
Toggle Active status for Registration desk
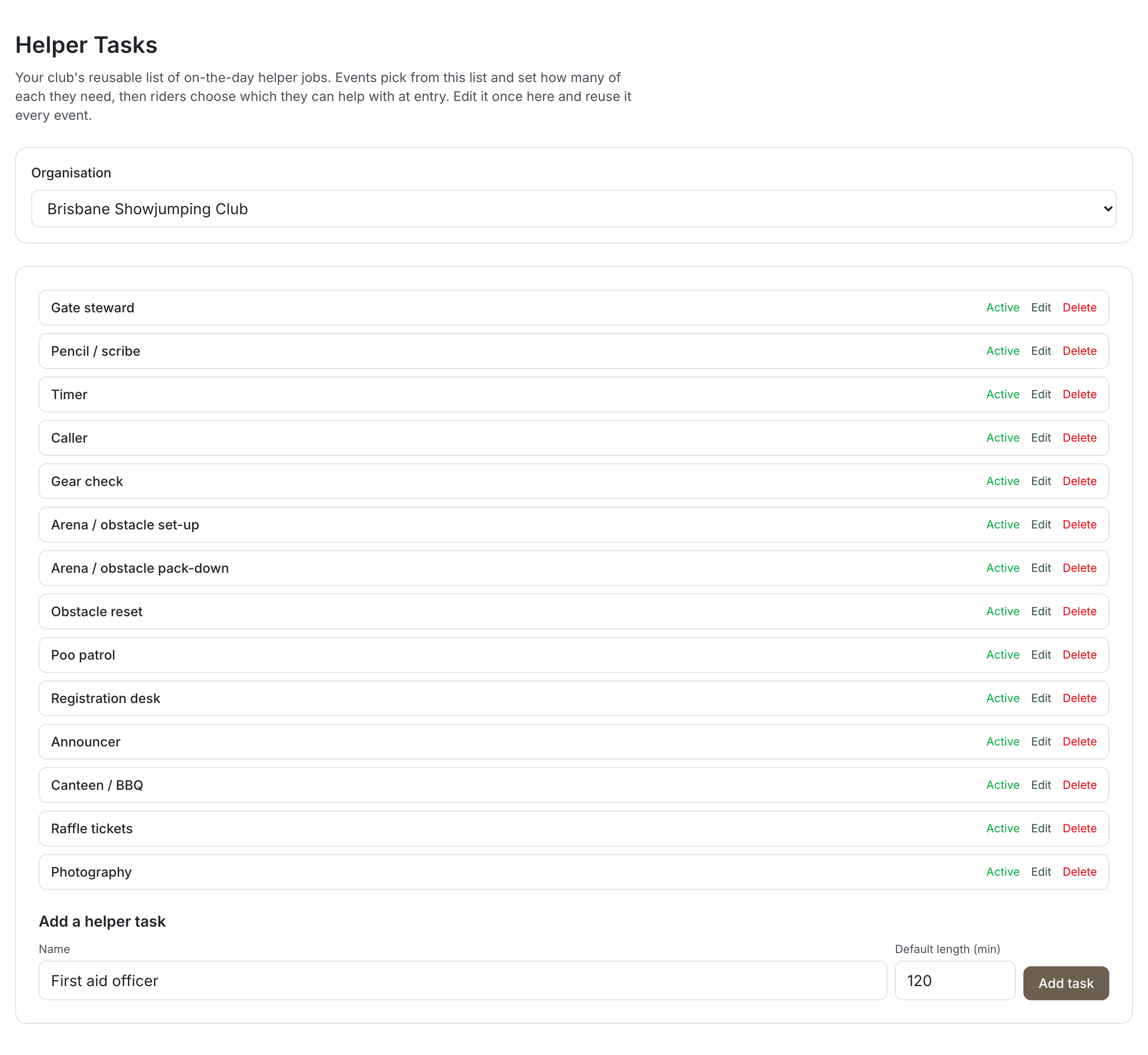1002,698
